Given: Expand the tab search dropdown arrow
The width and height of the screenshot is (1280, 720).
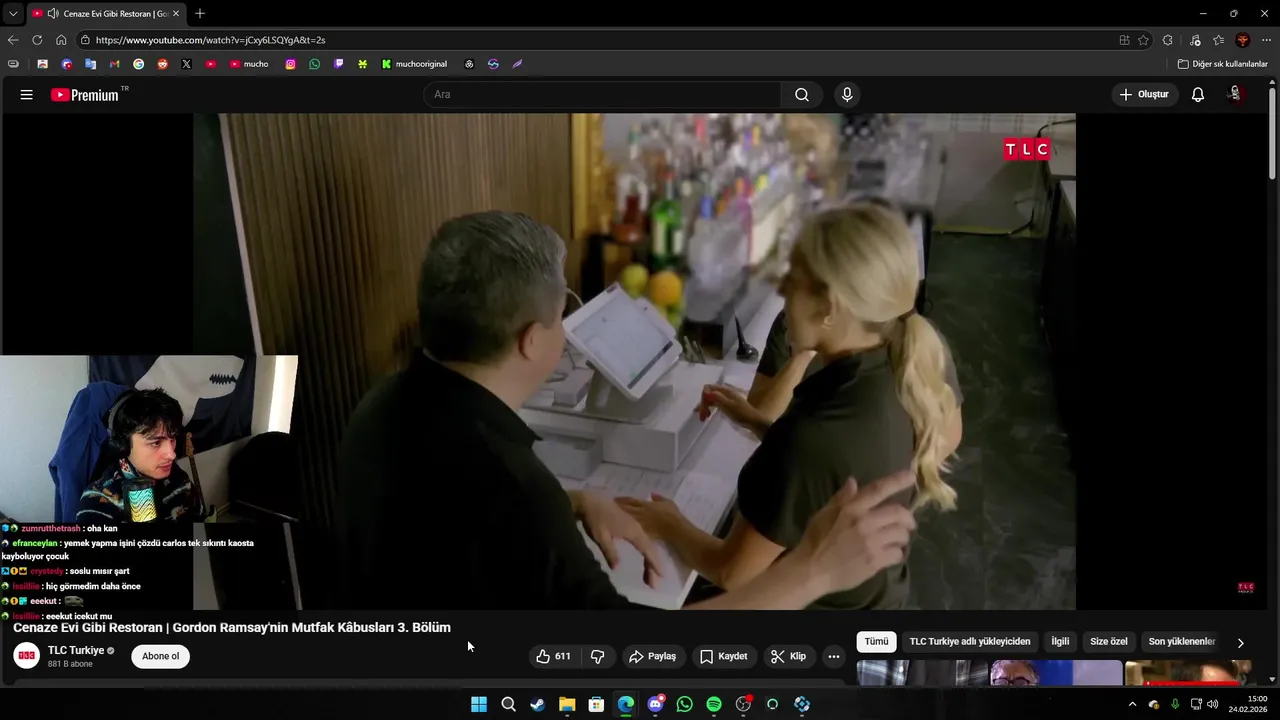Looking at the screenshot, I should click(13, 14).
